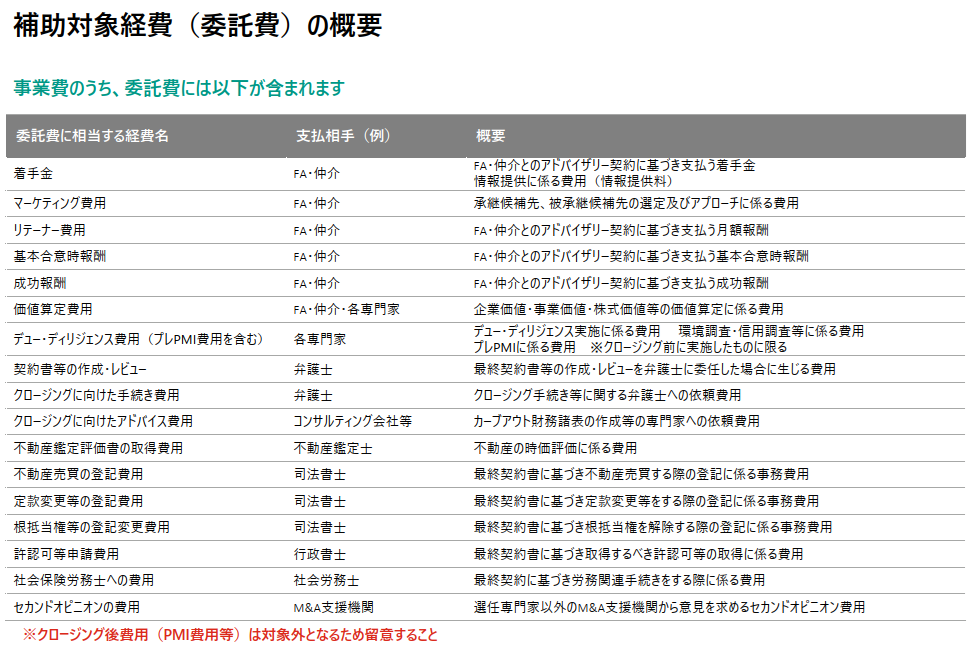Click 司法書士 payee in 定款変更等の登記費用 row
Image resolution: width=980 pixels, height=651 pixels.
coord(319,502)
